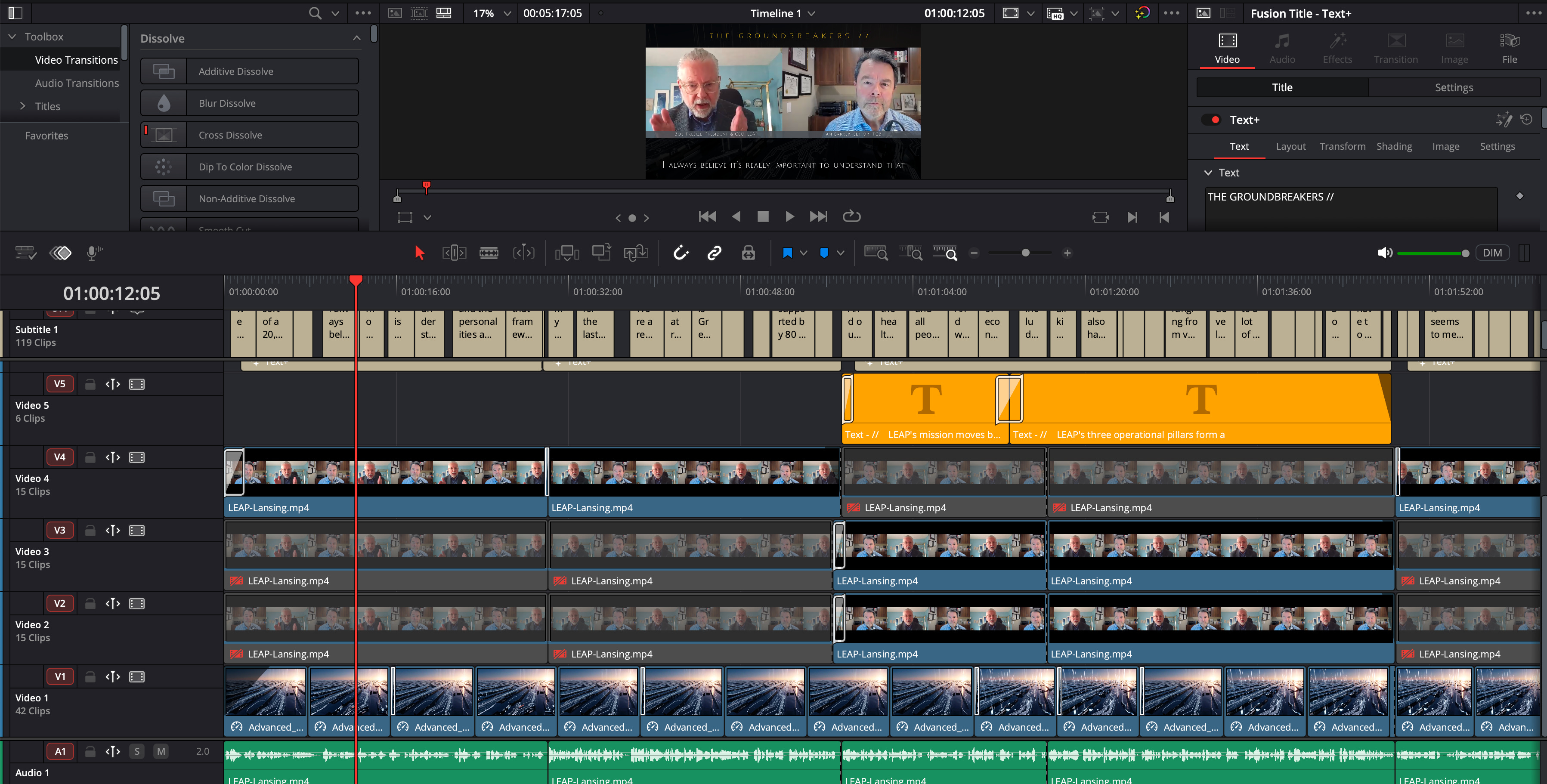Select the Blade edit mode tool

[489, 253]
